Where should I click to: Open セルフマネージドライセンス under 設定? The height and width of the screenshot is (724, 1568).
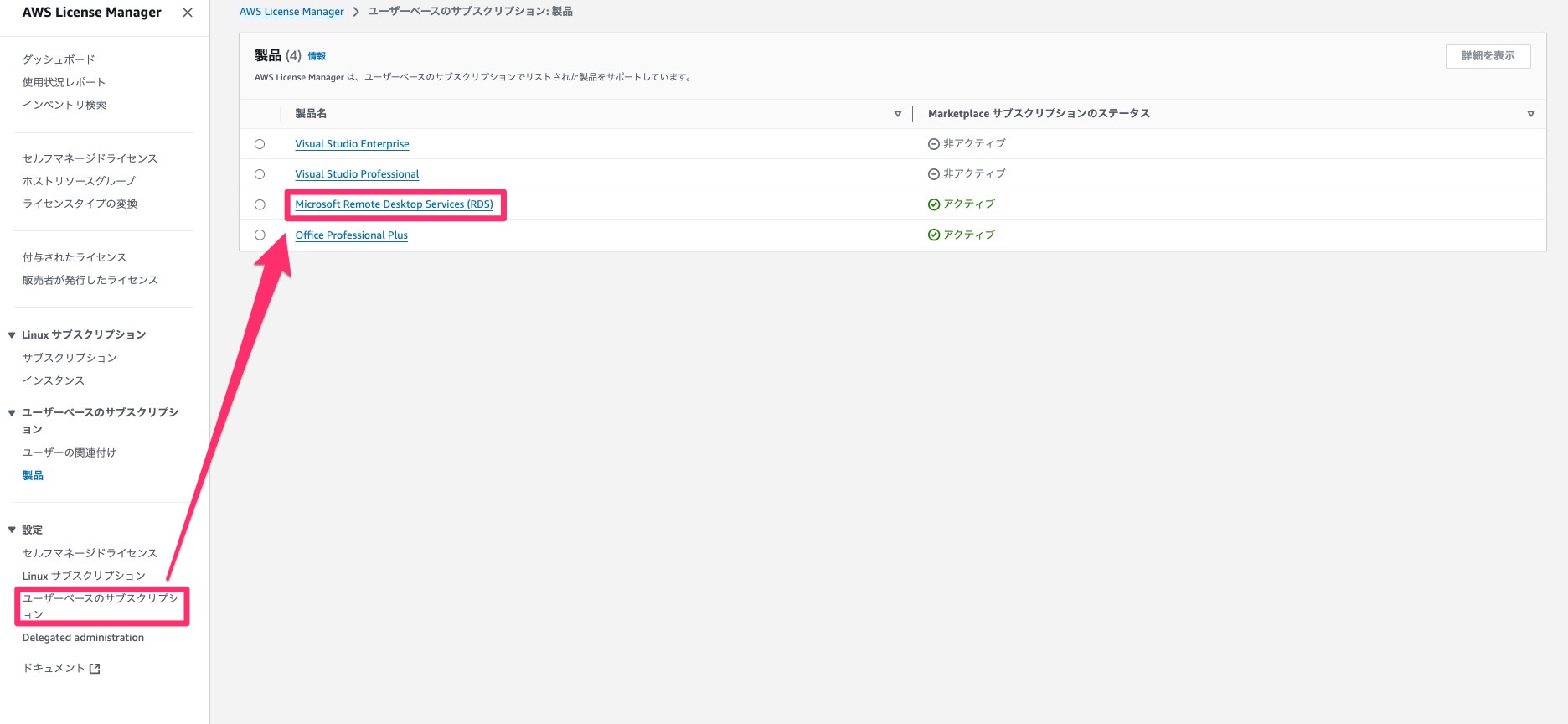90,553
